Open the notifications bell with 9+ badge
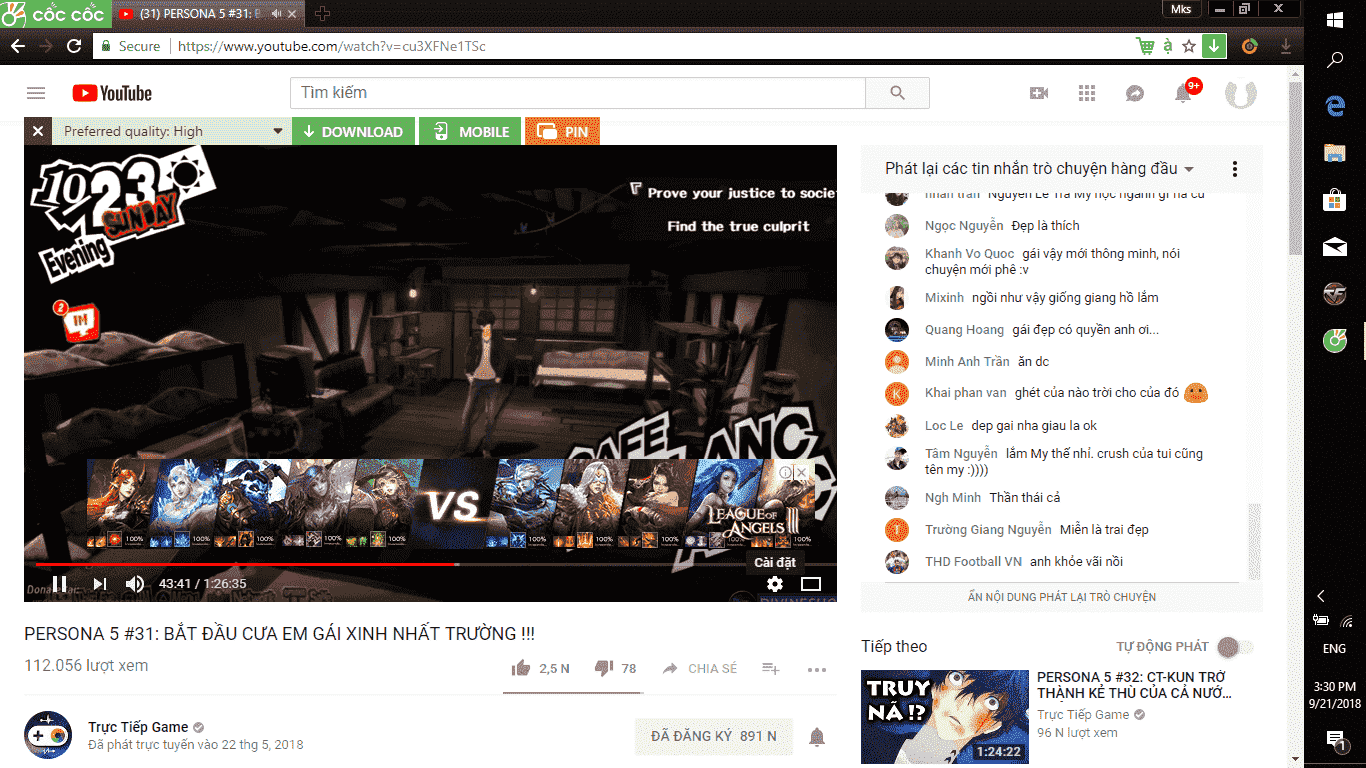This screenshot has width=1366, height=768. point(1185,92)
